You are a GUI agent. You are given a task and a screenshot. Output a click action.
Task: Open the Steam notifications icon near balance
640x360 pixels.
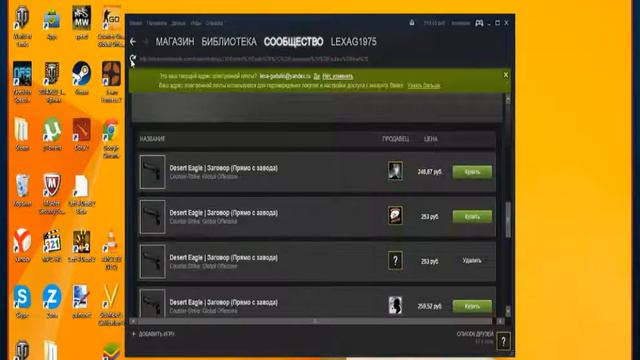point(412,23)
